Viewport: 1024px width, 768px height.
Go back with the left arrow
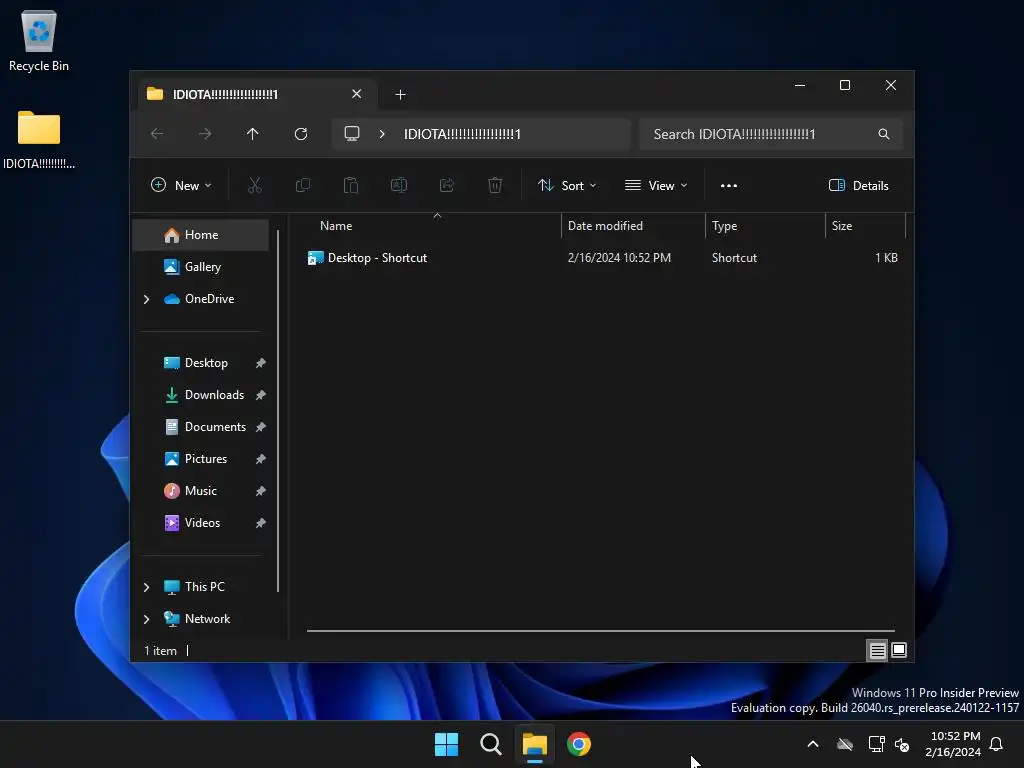[157, 134]
